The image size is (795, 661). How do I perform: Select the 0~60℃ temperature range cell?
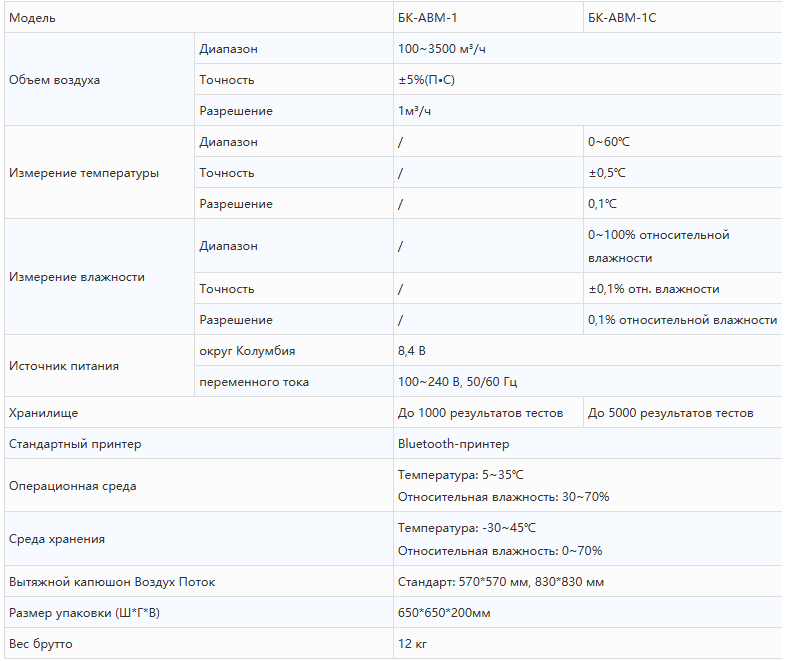coord(683,141)
